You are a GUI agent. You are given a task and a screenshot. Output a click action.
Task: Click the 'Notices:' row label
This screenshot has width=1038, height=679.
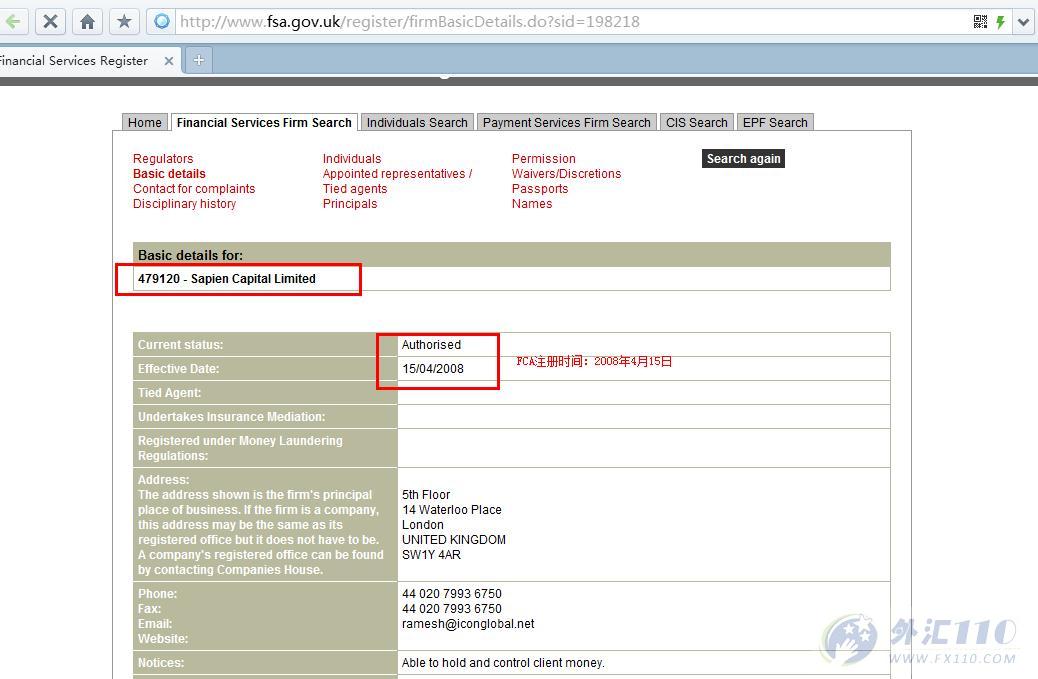click(x=161, y=662)
